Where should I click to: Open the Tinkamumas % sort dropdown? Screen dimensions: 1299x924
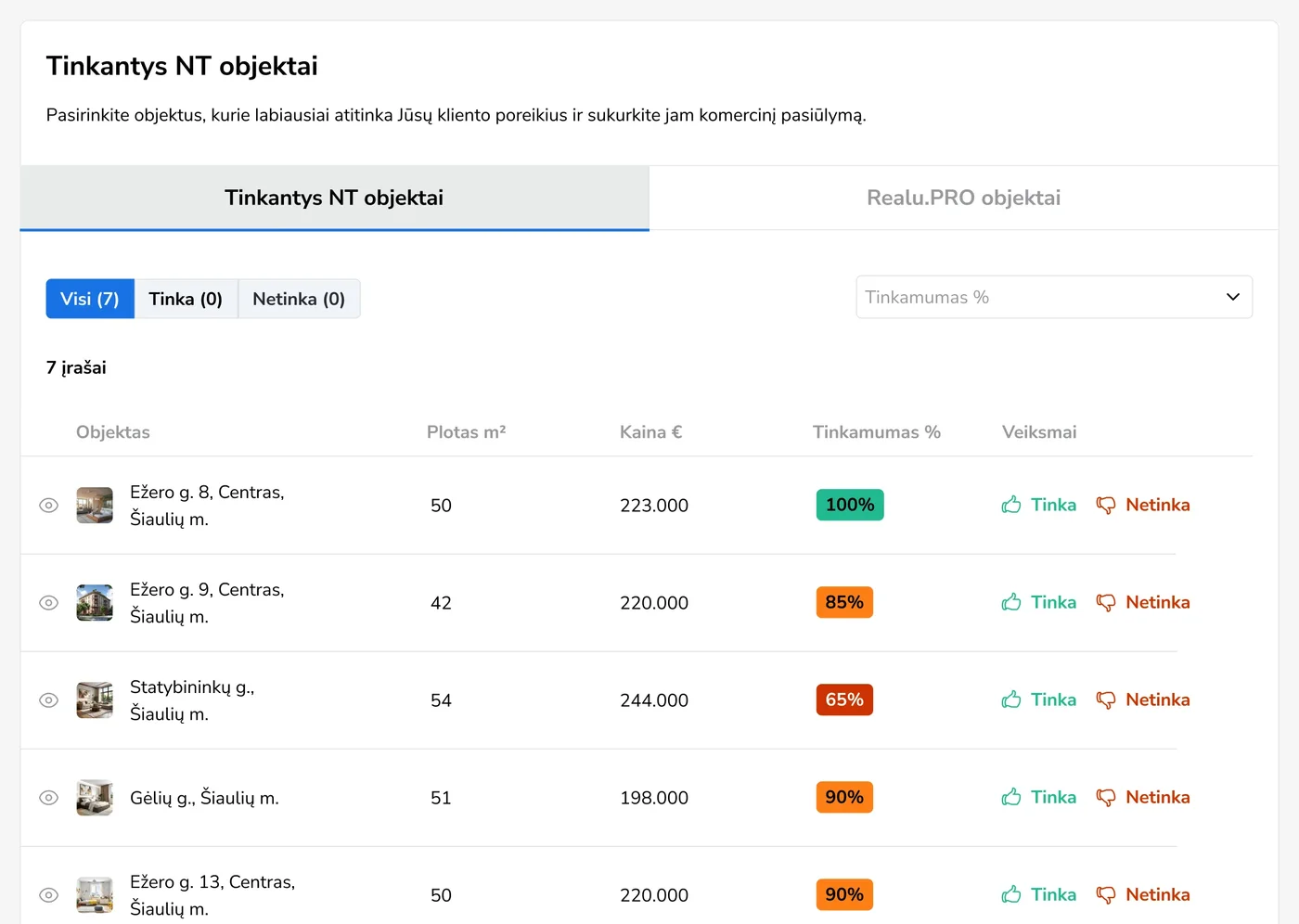tap(1053, 297)
